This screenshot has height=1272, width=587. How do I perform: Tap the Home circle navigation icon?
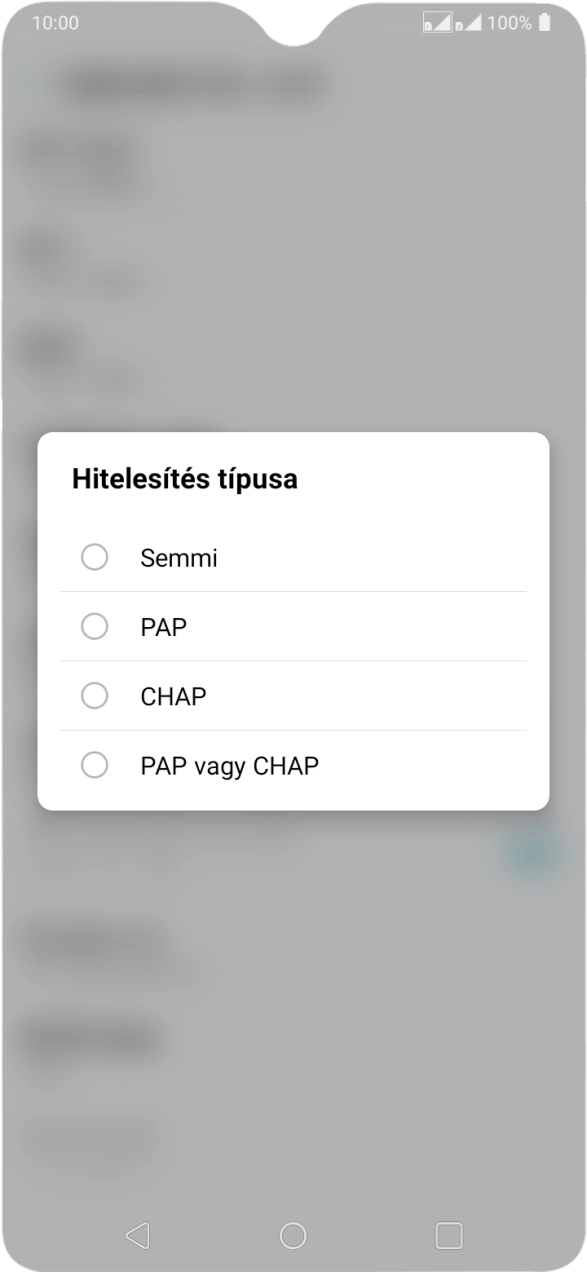[x=293, y=1235]
